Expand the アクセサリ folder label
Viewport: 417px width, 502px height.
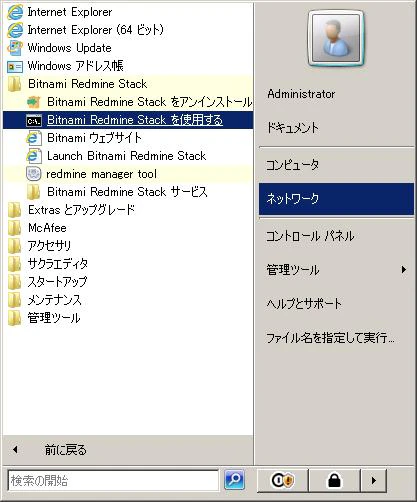click(x=49, y=246)
